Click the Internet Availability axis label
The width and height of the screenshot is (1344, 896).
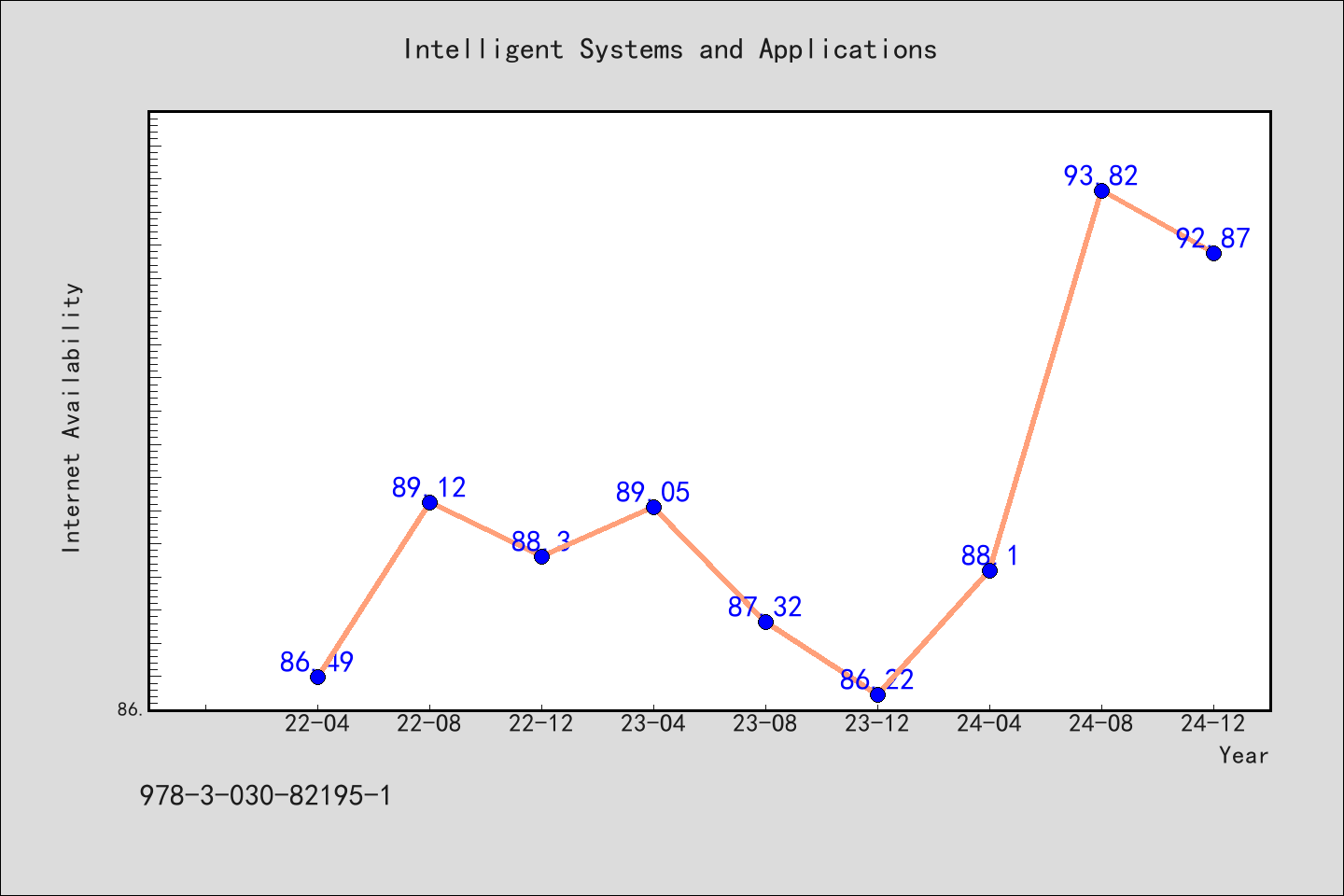[72, 417]
